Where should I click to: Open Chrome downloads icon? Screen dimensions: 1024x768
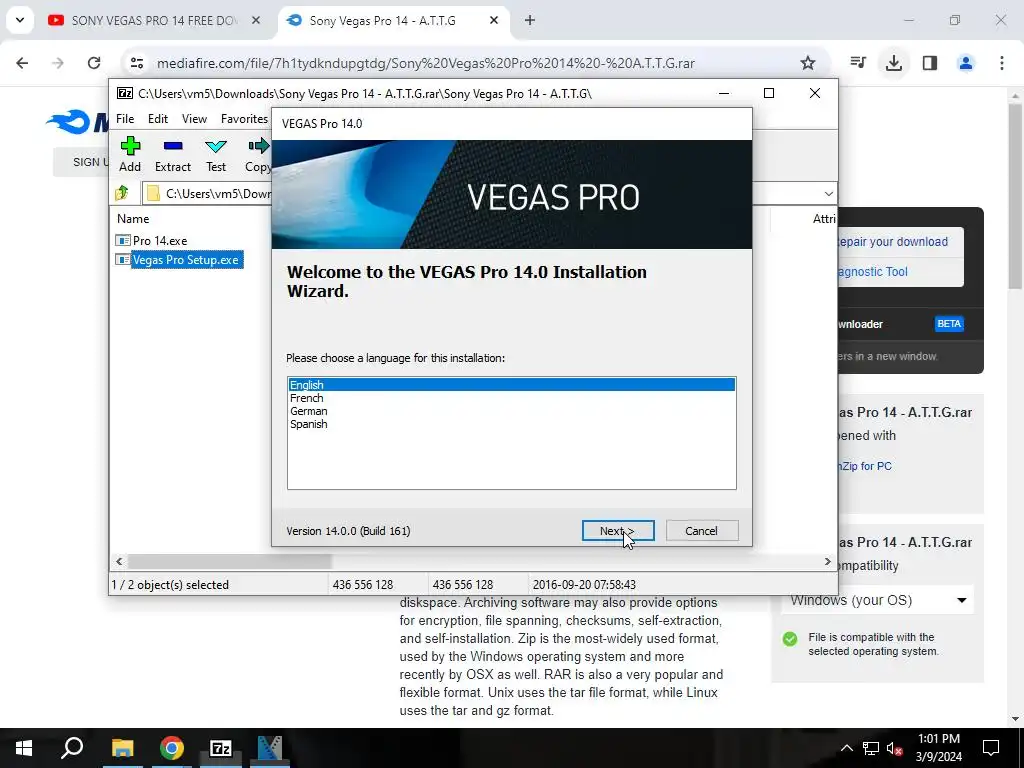893,63
